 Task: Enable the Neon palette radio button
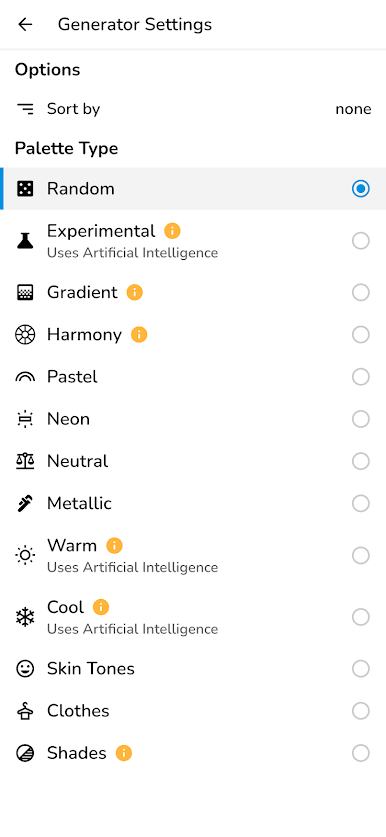tap(361, 419)
